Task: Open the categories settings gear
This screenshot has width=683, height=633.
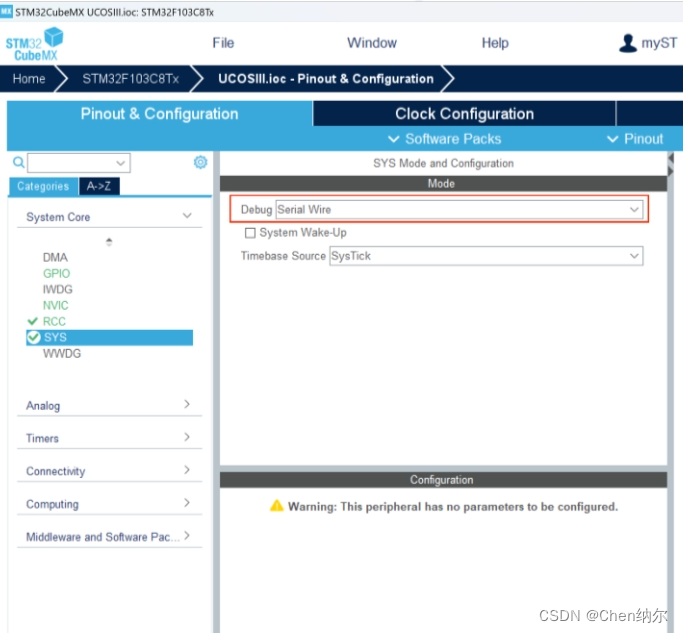Action: click(x=200, y=162)
